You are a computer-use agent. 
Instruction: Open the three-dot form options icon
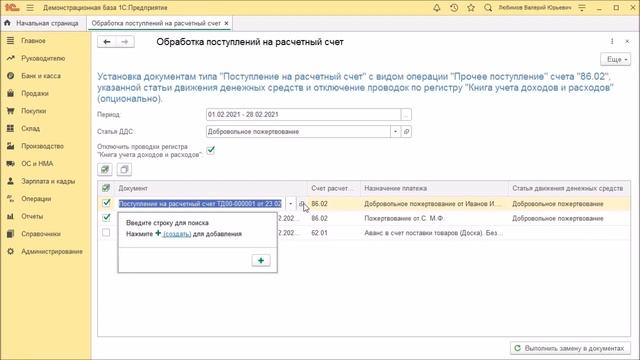point(612,41)
